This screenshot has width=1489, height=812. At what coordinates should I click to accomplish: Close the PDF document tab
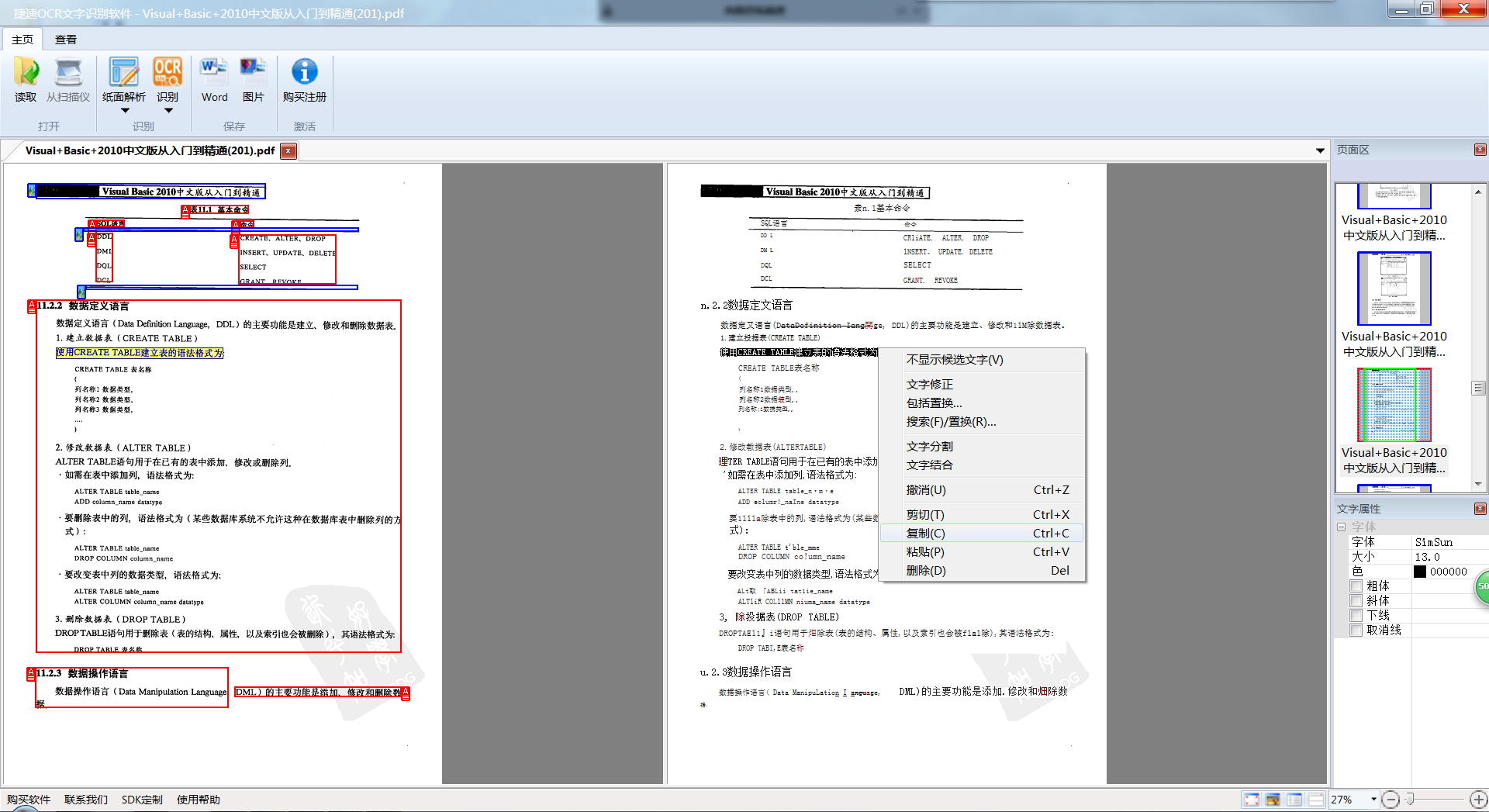coord(288,150)
